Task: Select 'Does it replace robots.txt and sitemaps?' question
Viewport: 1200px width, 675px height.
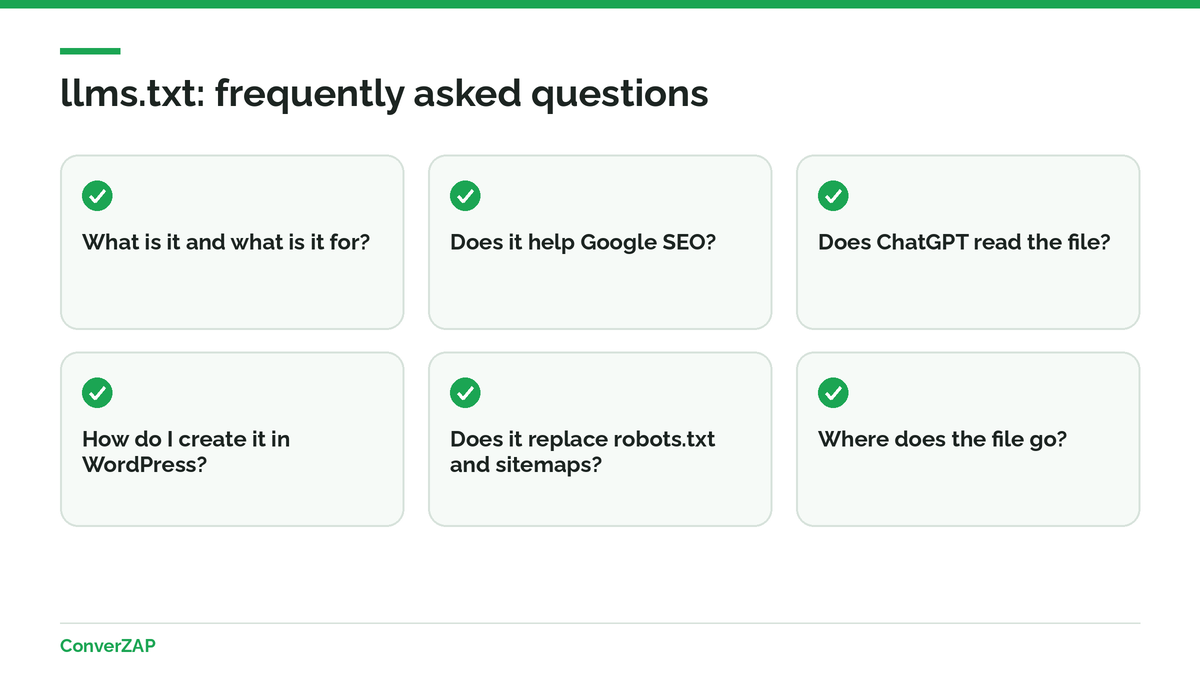Action: point(583,451)
